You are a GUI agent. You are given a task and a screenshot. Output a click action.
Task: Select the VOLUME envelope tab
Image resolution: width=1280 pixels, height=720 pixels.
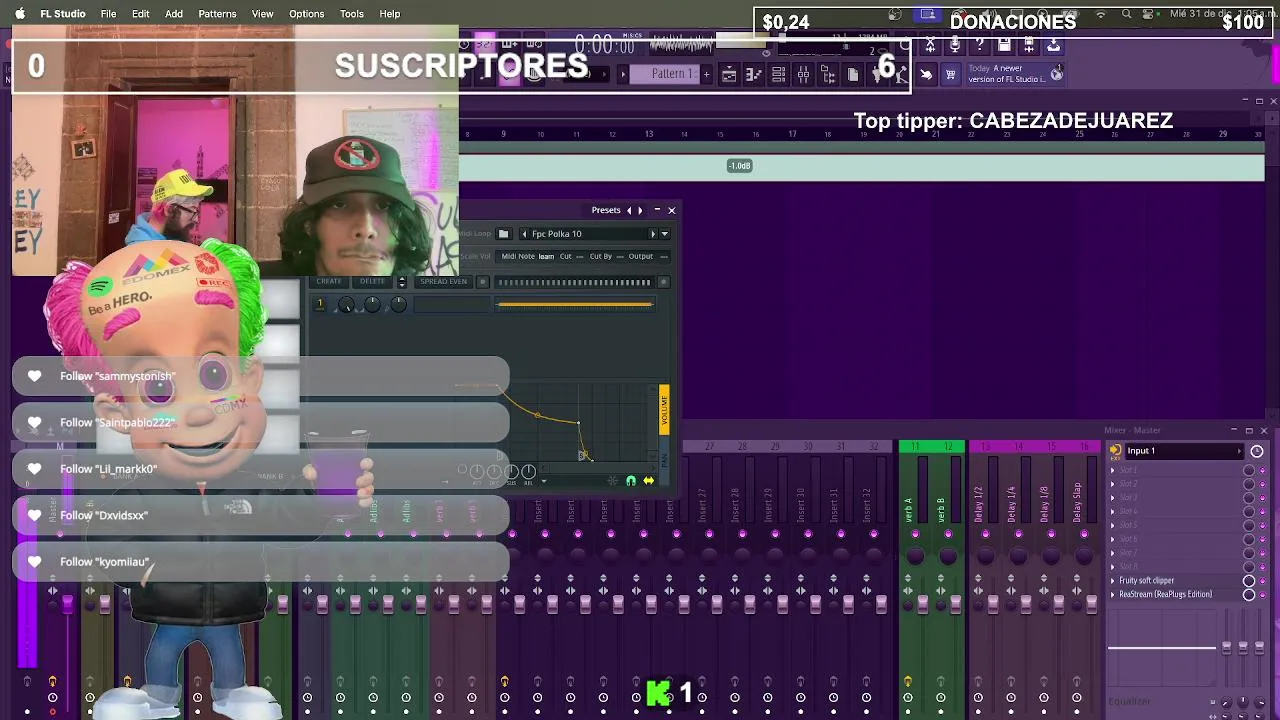pyautogui.click(x=665, y=409)
